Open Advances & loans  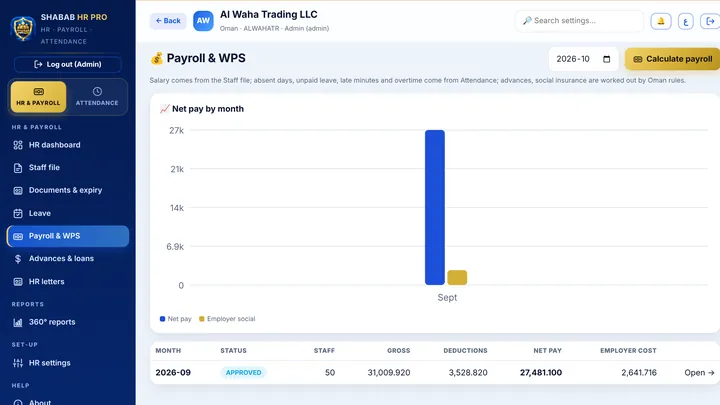coord(68,259)
